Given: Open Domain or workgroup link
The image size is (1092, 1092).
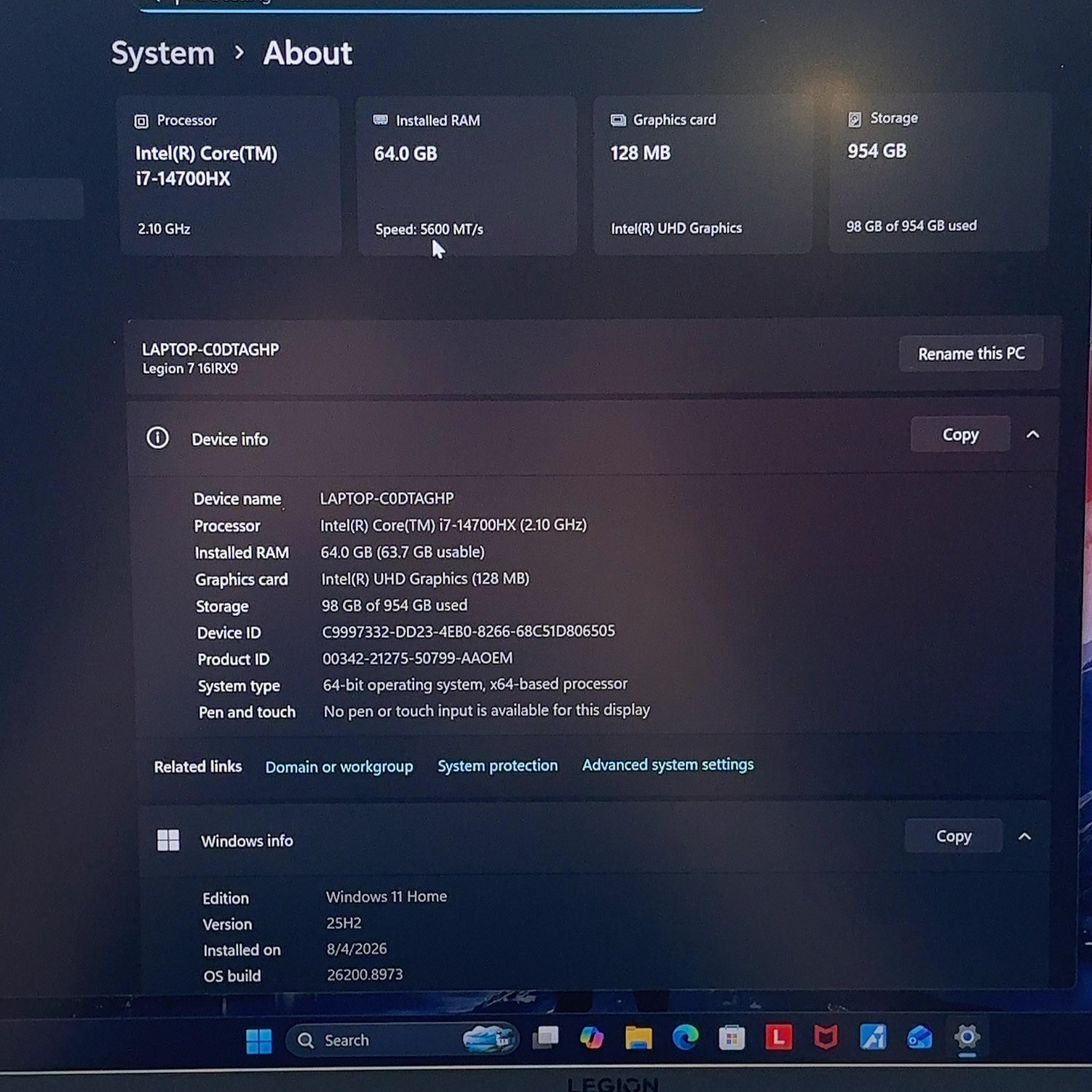Looking at the screenshot, I should click(x=339, y=767).
